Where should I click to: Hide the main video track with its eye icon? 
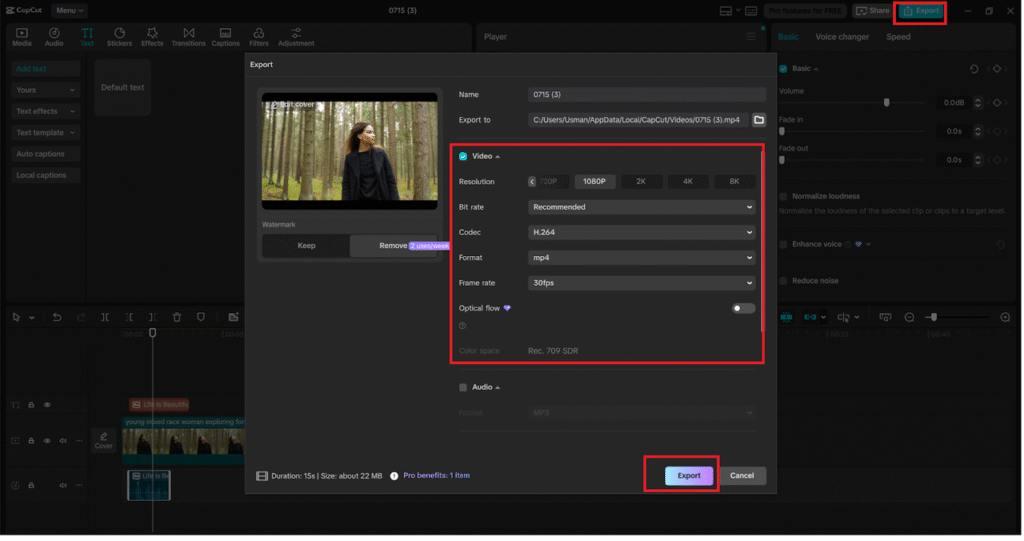click(47, 441)
